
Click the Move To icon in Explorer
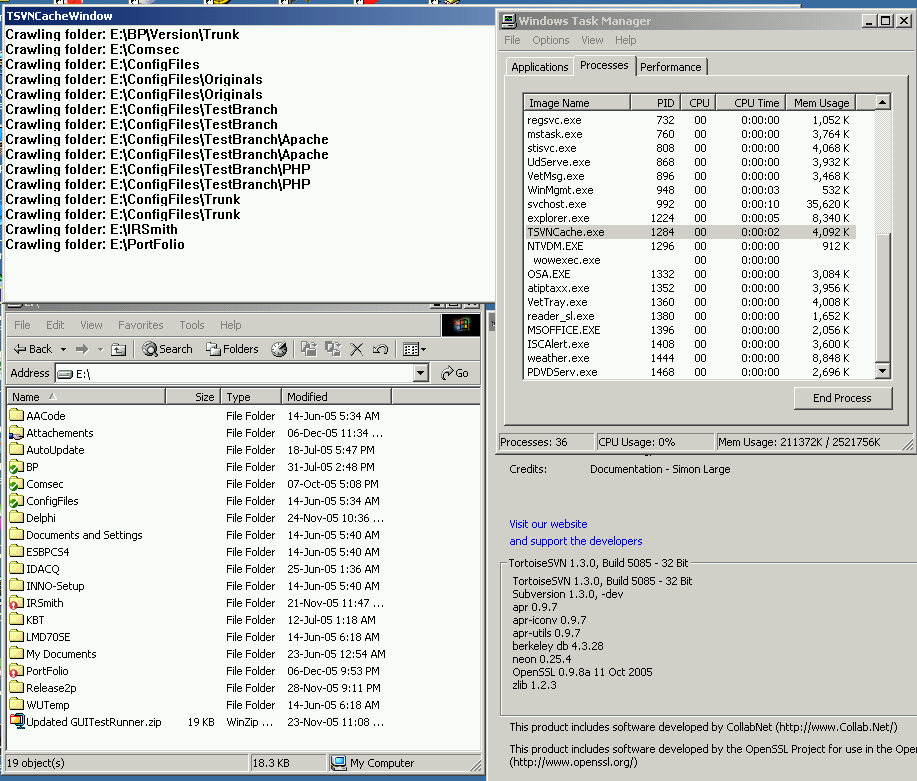click(309, 349)
